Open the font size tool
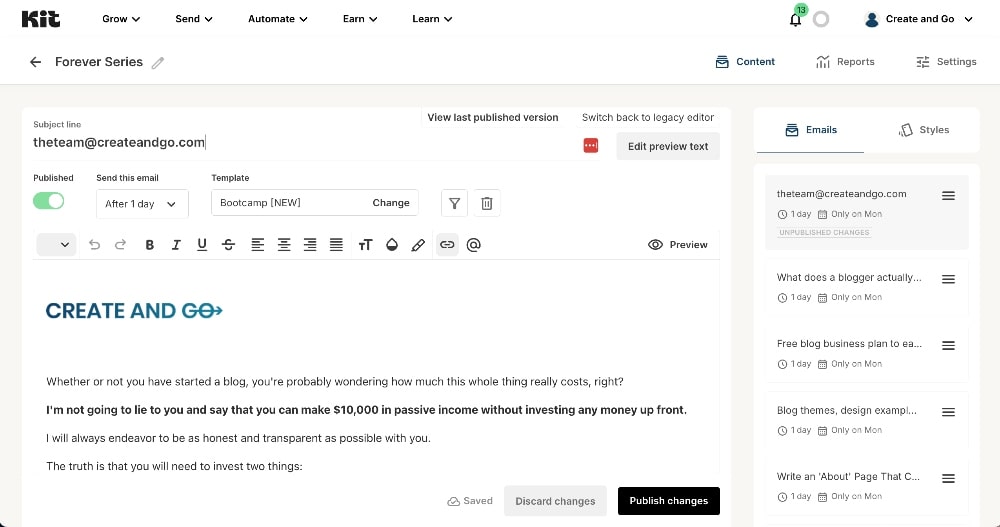Screen dimensions: 1000x527 point(365,244)
